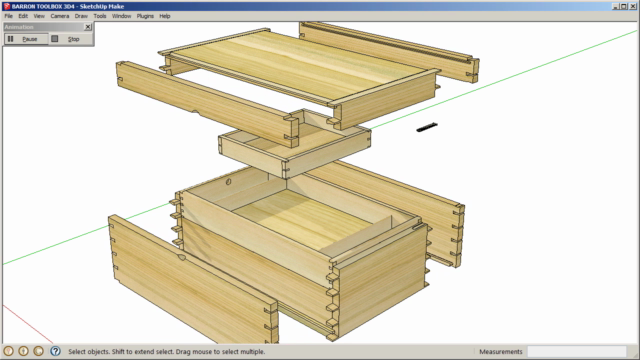Viewport: 640px width, 360px height.
Task: Stop the animation playback
Action: point(70,39)
